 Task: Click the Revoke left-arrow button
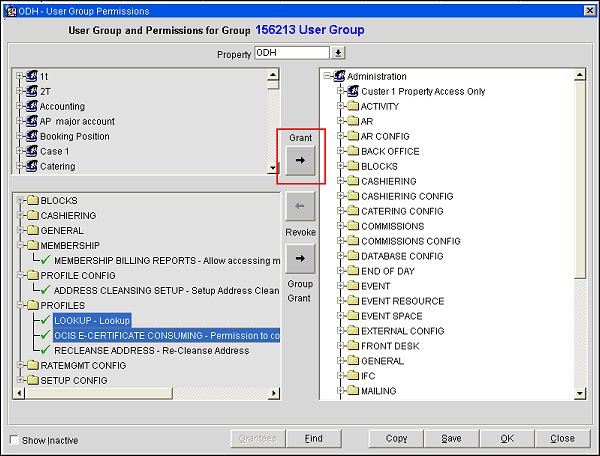click(300, 208)
